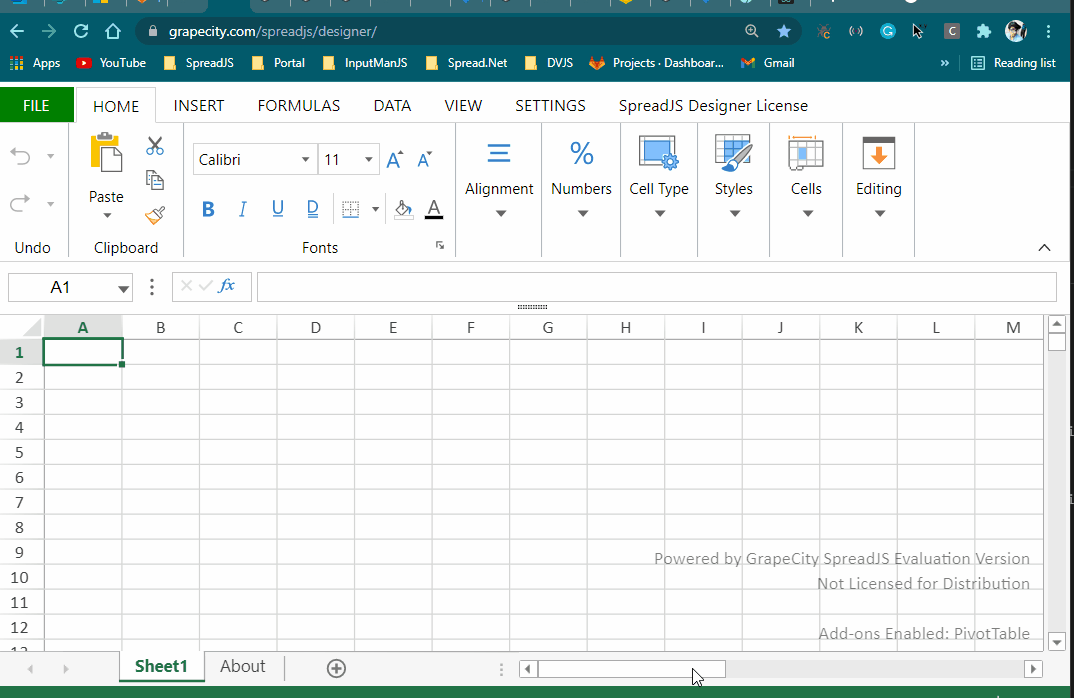The width and height of the screenshot is (1074, 698).
Task: Open the About sheet tab
Action: (x=243, y=666)
